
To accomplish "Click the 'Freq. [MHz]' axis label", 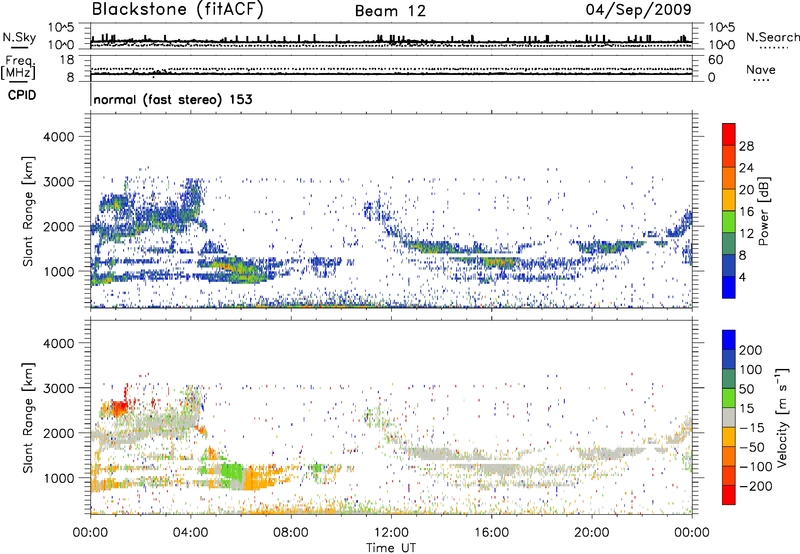I will [x=18, y=67].
